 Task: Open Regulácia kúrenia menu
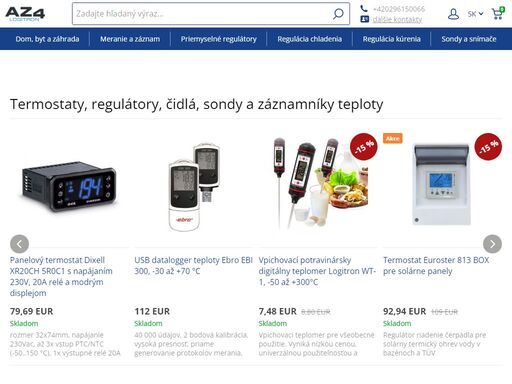click(392, 39)
